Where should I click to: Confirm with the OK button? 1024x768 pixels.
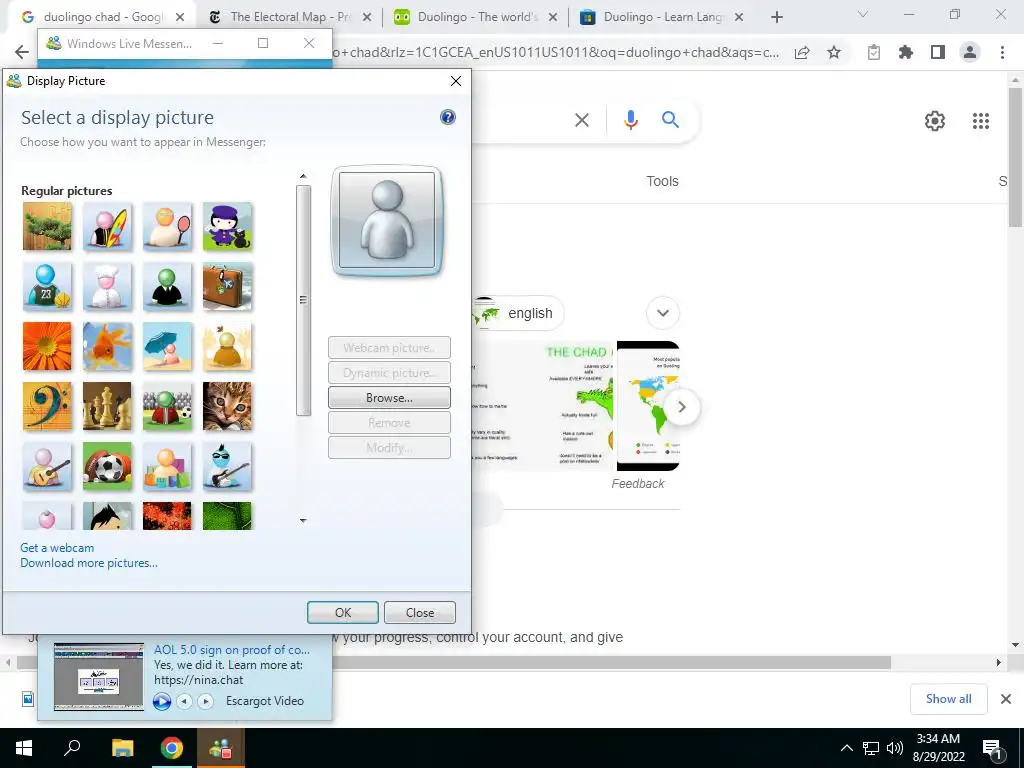tap(343, 613)
